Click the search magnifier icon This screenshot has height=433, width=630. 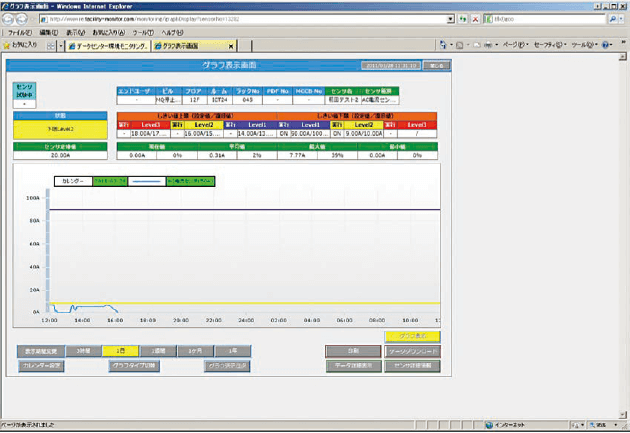click(616, 18)
